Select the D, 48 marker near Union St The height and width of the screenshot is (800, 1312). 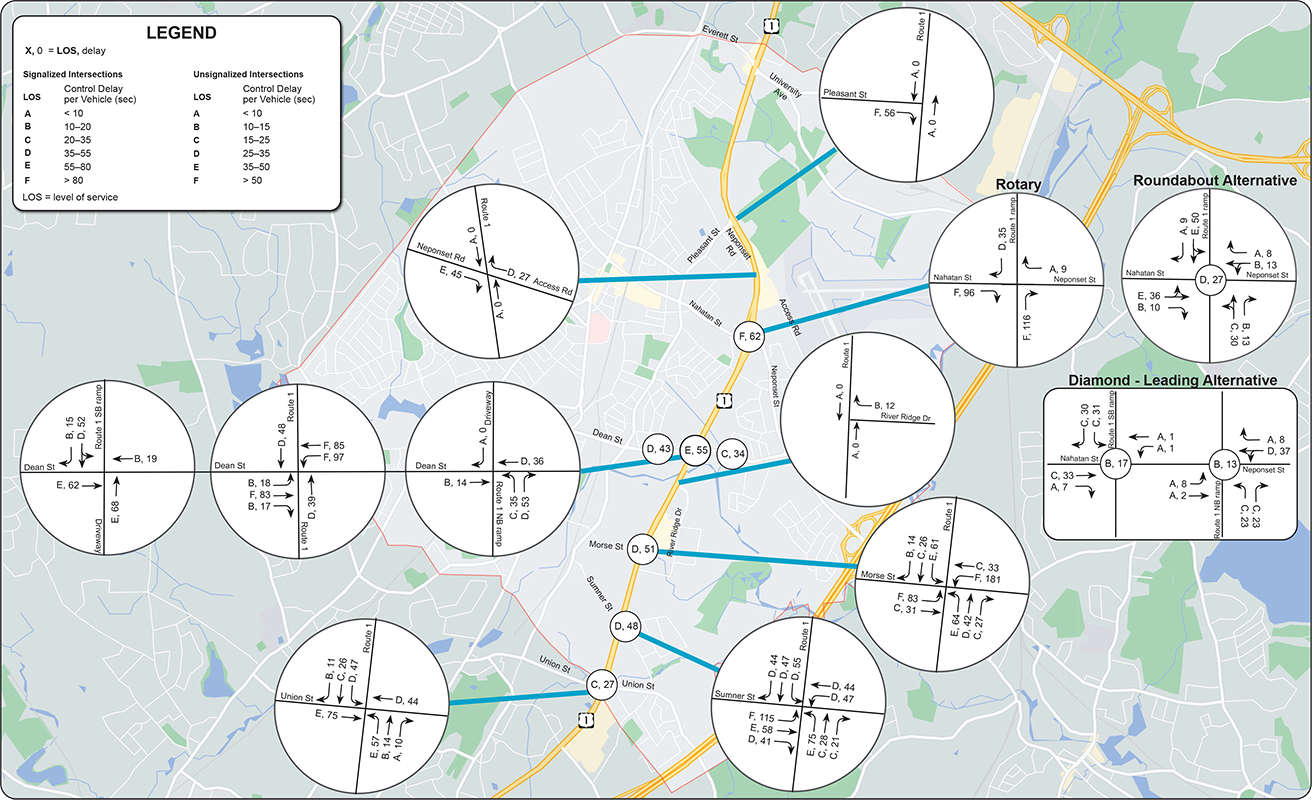tap(626, 627)
